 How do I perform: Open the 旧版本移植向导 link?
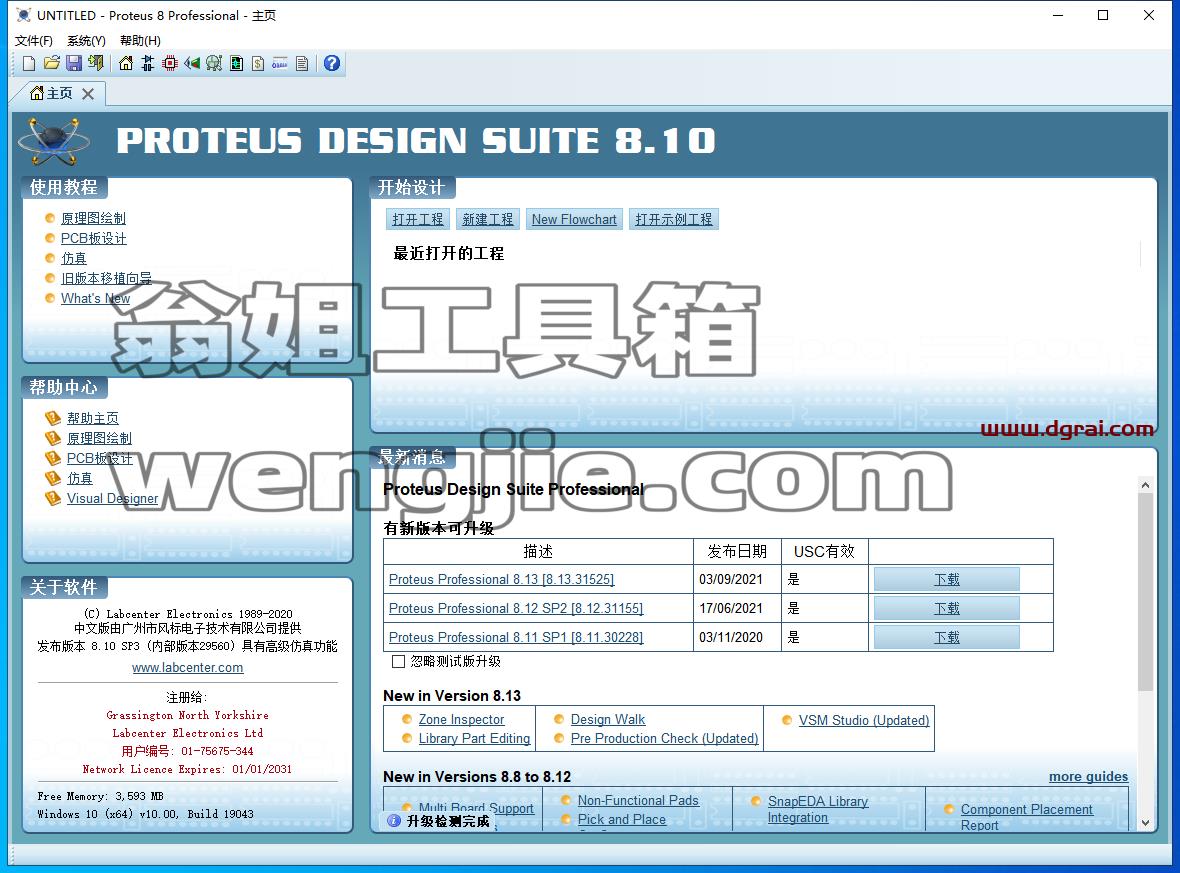106,278
